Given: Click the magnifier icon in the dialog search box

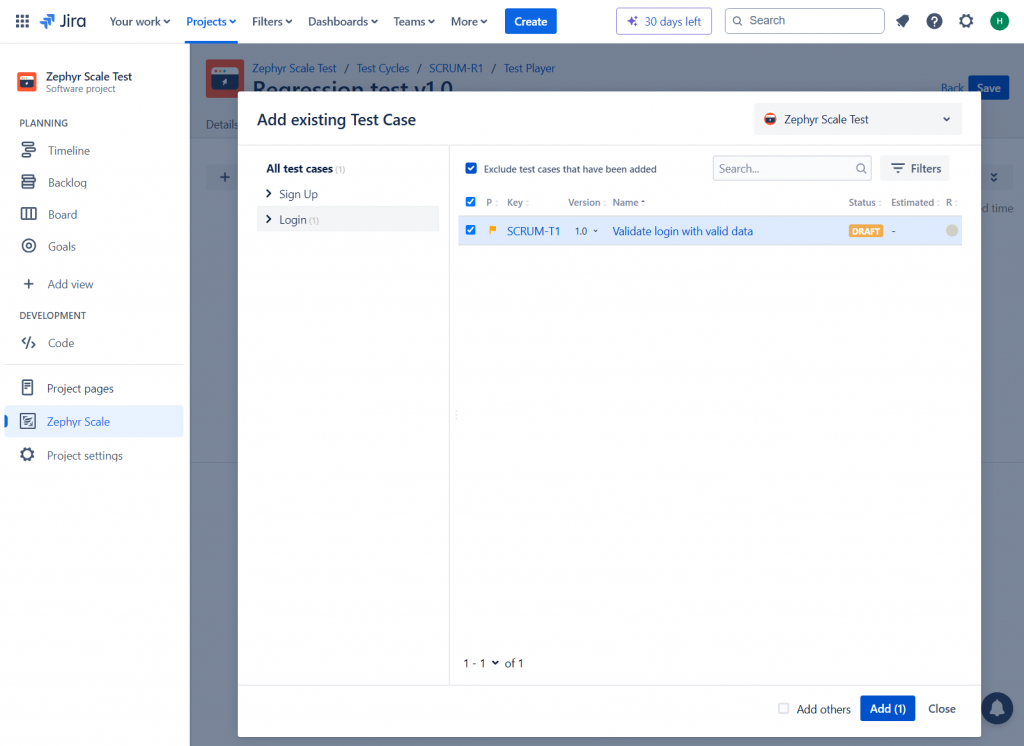Looking at the screenshot, I should pos(861,169).
